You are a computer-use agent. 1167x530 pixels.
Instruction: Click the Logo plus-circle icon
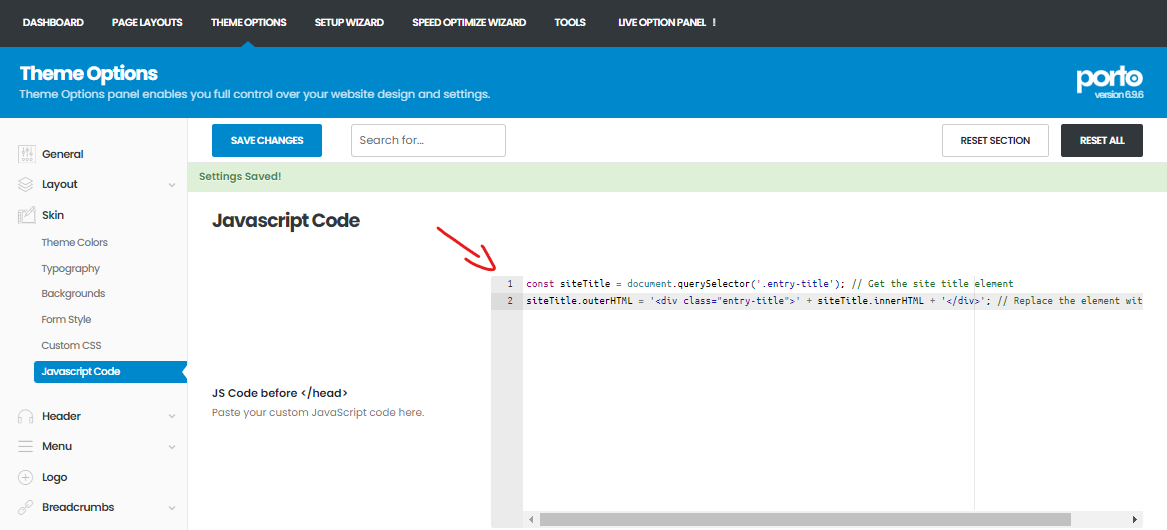point(26,477)
